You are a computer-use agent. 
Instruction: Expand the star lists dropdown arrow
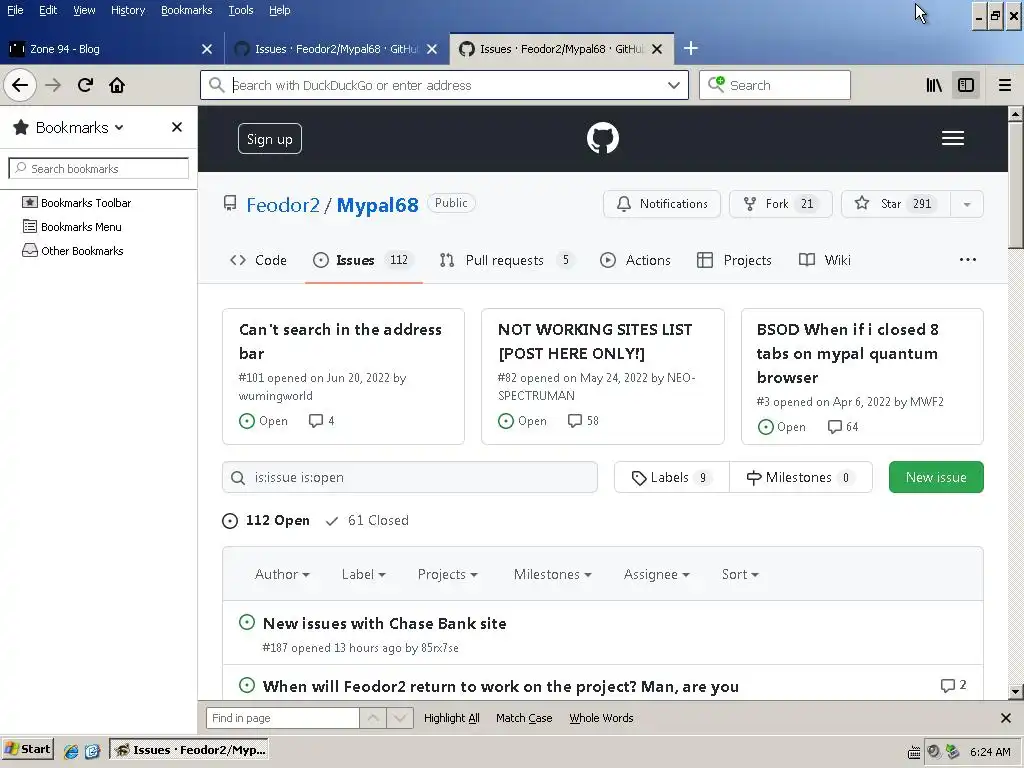tap(967, 204)
